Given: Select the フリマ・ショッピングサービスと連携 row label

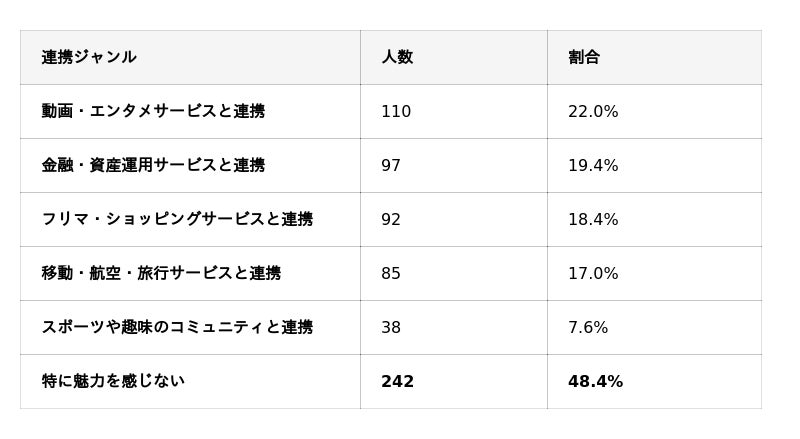Looking at the screenshot, I should pos(177,219).
